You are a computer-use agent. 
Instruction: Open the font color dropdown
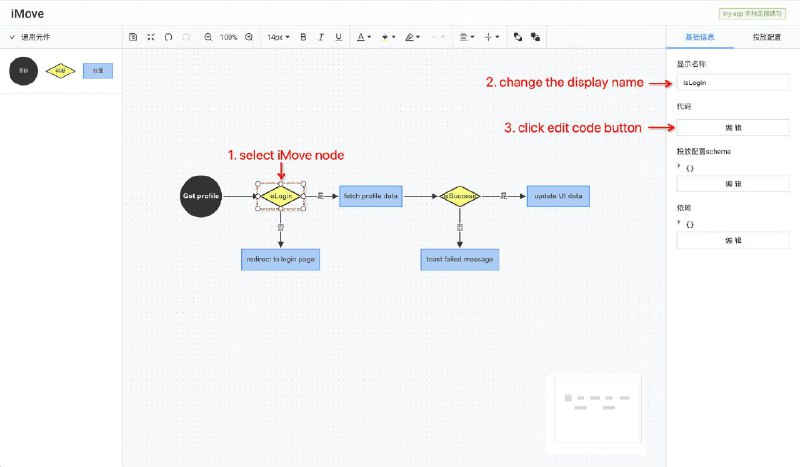364,37
